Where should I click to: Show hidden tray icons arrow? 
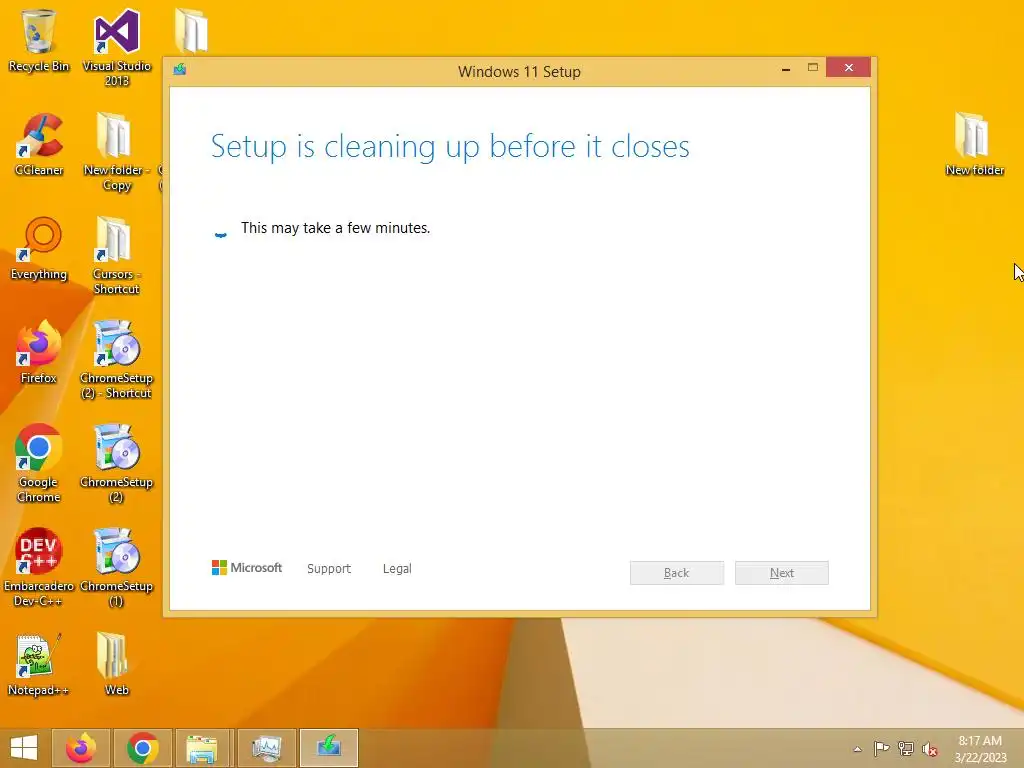857,749
